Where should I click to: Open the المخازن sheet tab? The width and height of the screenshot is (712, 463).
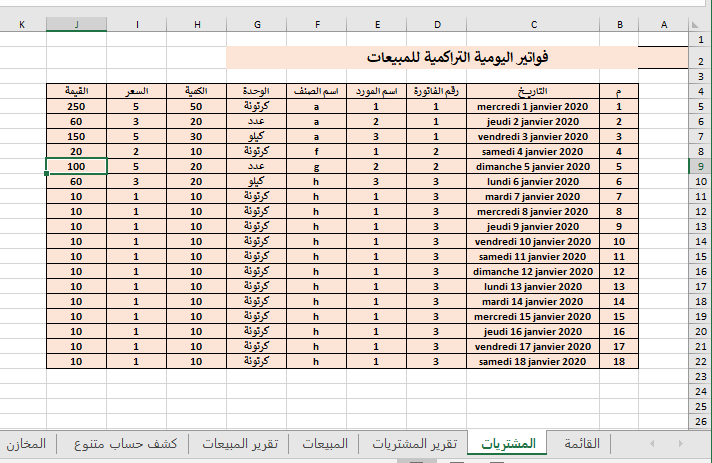[x=26, y=443]
